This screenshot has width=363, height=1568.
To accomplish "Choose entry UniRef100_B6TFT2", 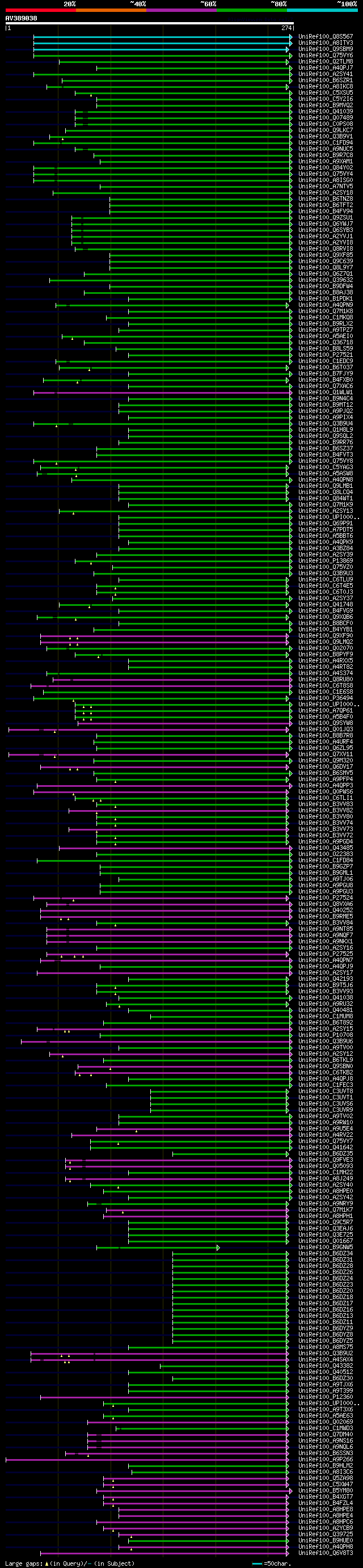I will (x=326, y=205).
